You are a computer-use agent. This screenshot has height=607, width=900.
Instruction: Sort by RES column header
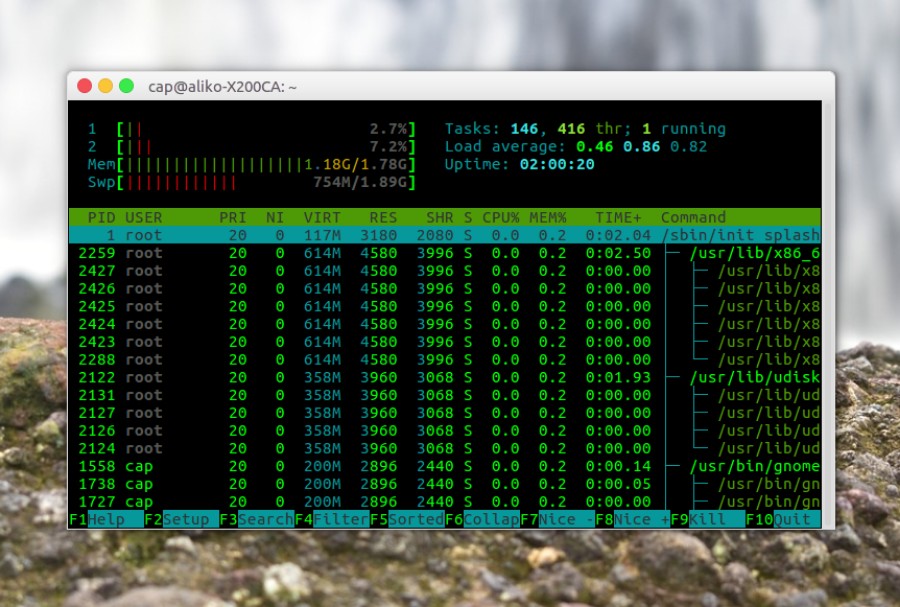coord(383,217)
